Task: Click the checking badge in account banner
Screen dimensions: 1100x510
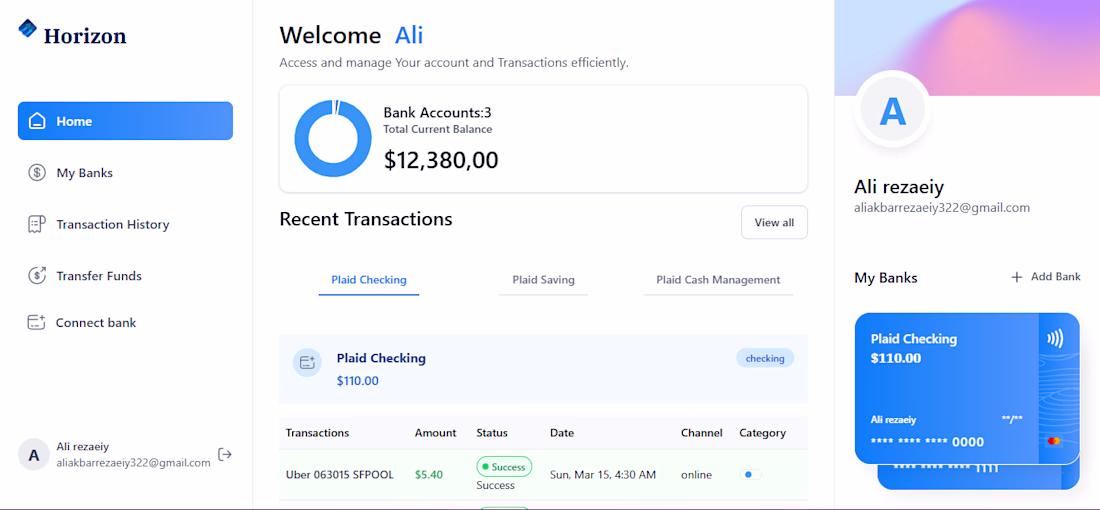Action: click(765, 358)
